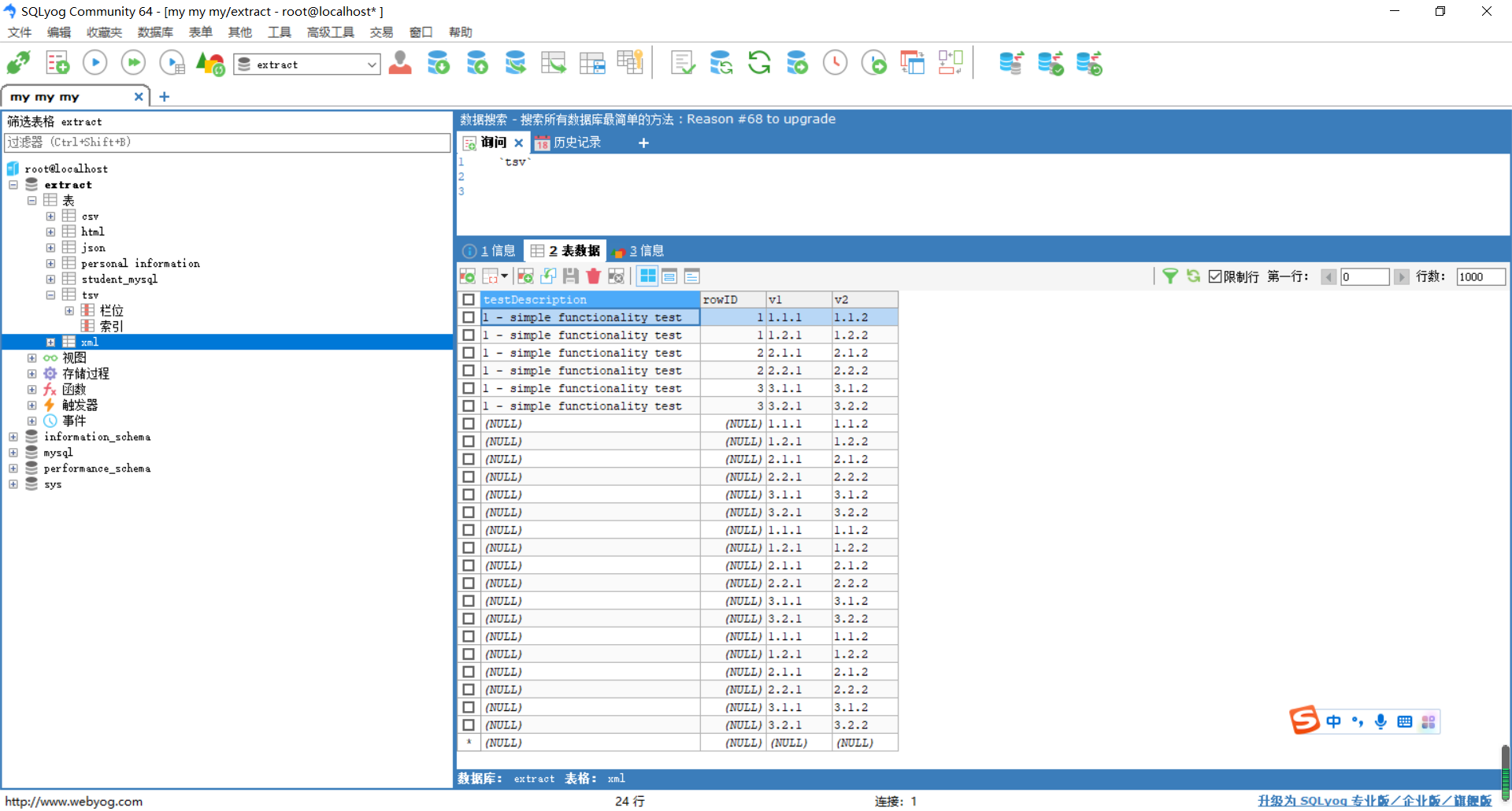1512x811 pixels.
Task: Go to next page of rows arrow
Action: pos(1402,276)
